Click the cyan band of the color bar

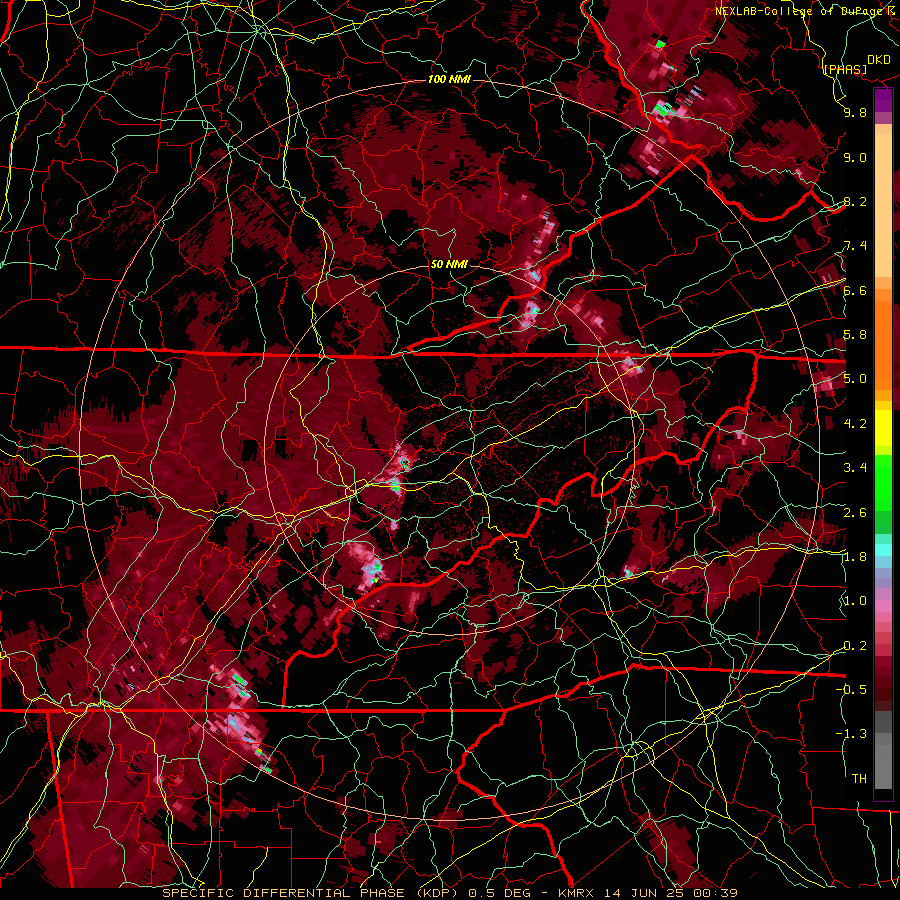pyautogui.click(x=883, y=550)
